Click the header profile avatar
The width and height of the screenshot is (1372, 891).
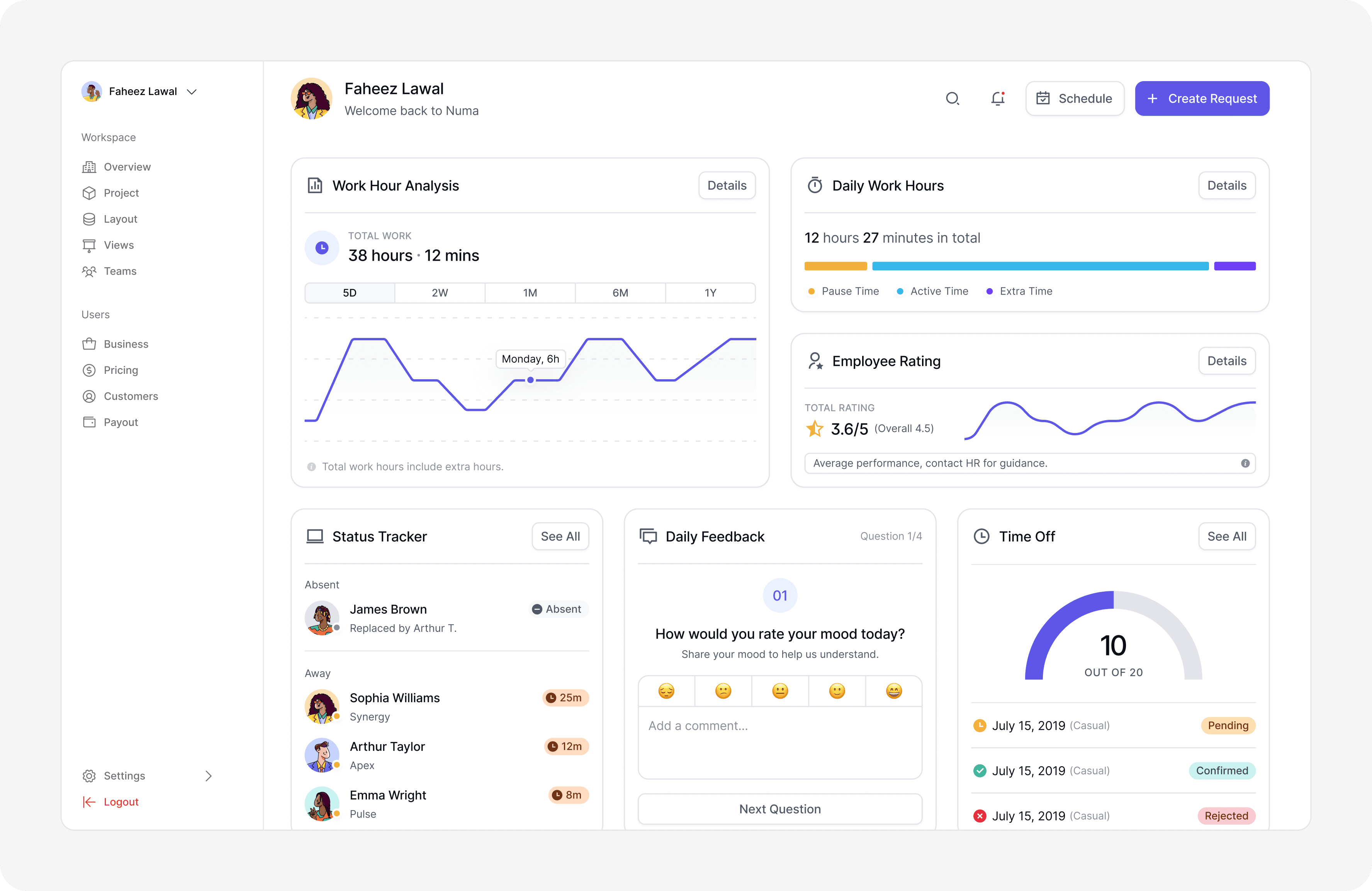click(x=311, y=98)
